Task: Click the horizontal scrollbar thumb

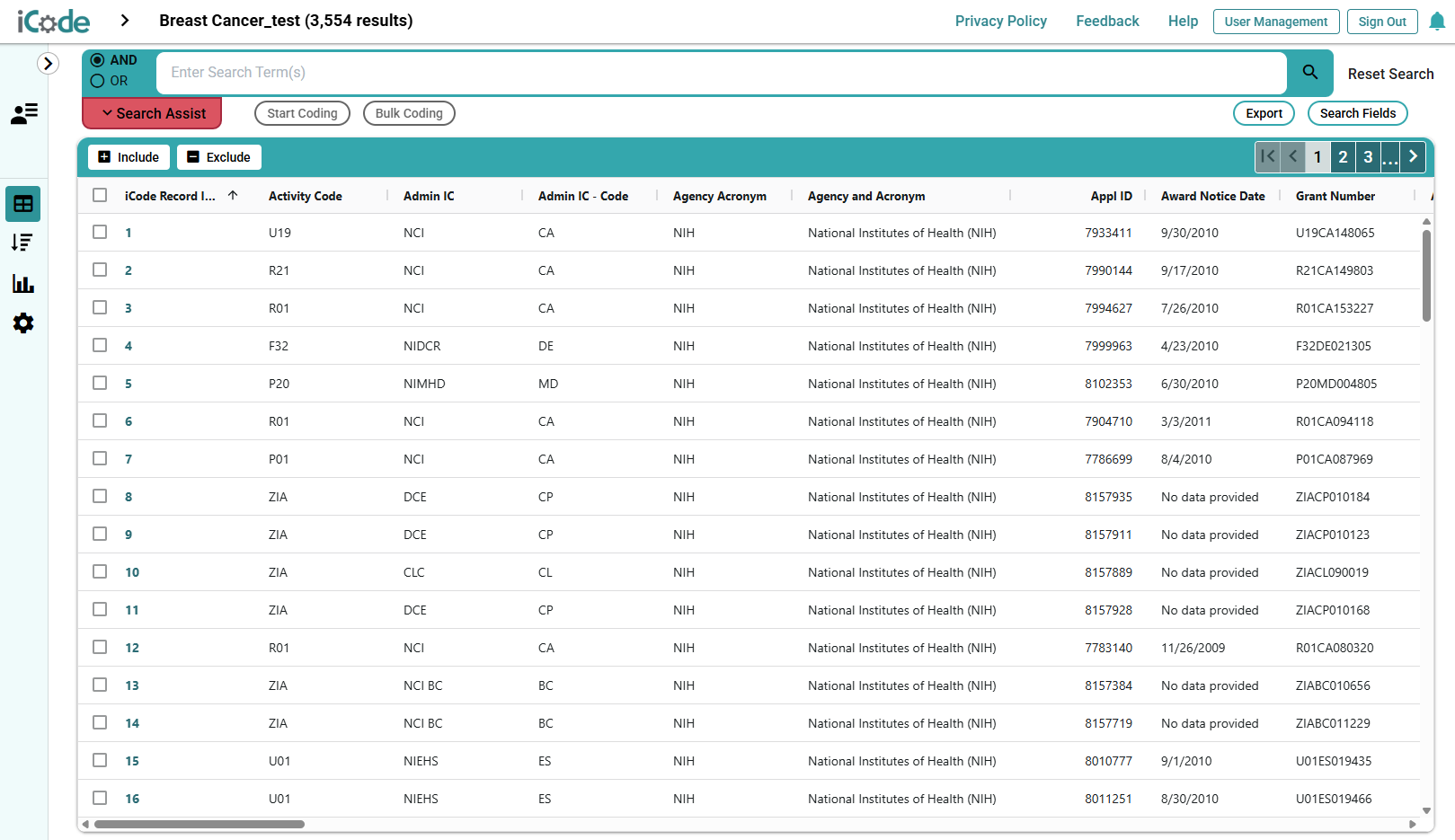Action: (200, 824)
